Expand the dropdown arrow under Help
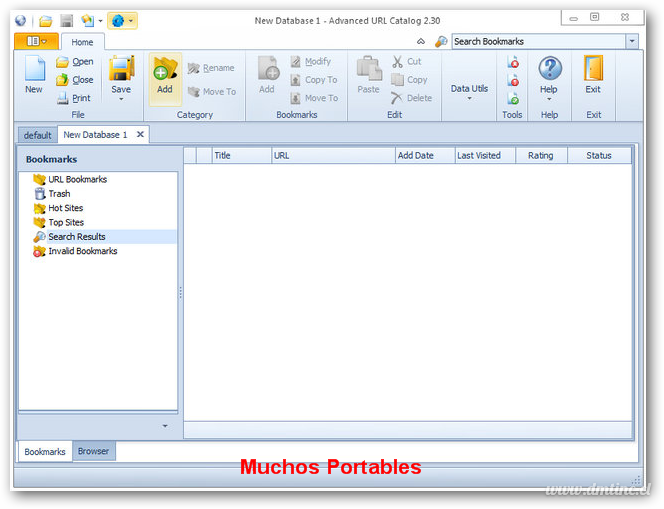Image resolution: width=664 pixels, height=509 pixels. [549, 99]
